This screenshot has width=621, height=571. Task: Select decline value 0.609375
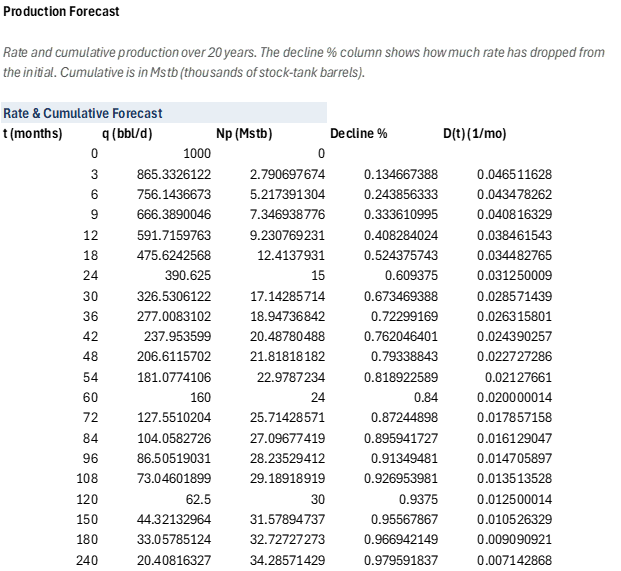pos(411,276)
